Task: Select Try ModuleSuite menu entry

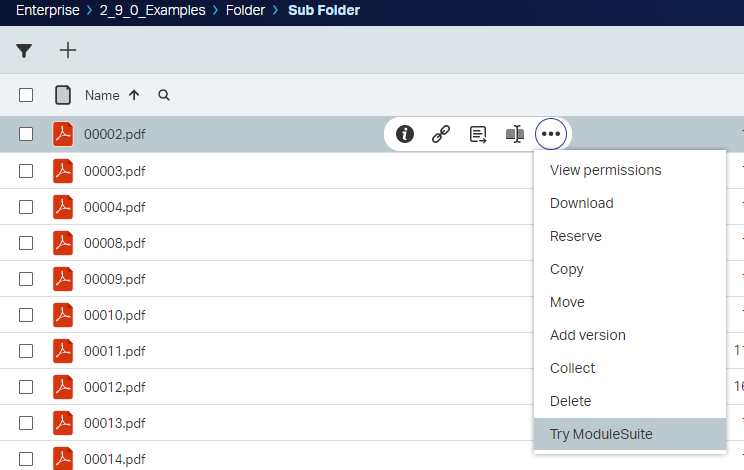Action: point(600,434)
